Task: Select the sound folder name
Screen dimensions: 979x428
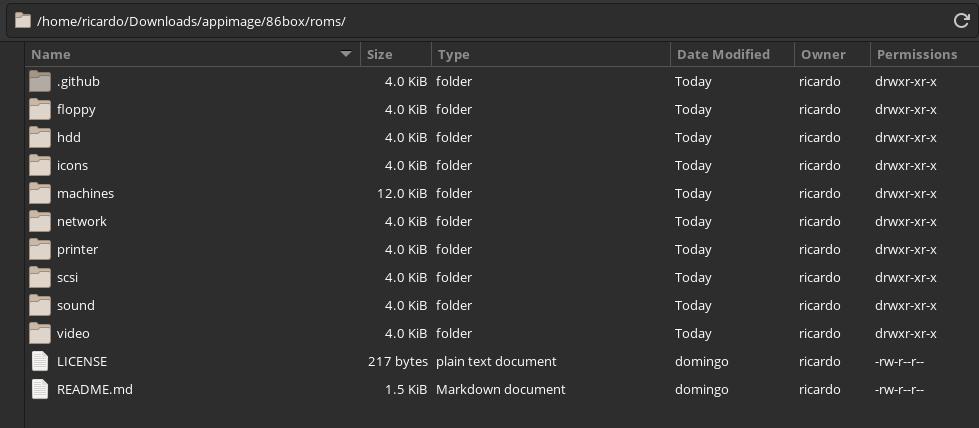Action: pos(76,306)
